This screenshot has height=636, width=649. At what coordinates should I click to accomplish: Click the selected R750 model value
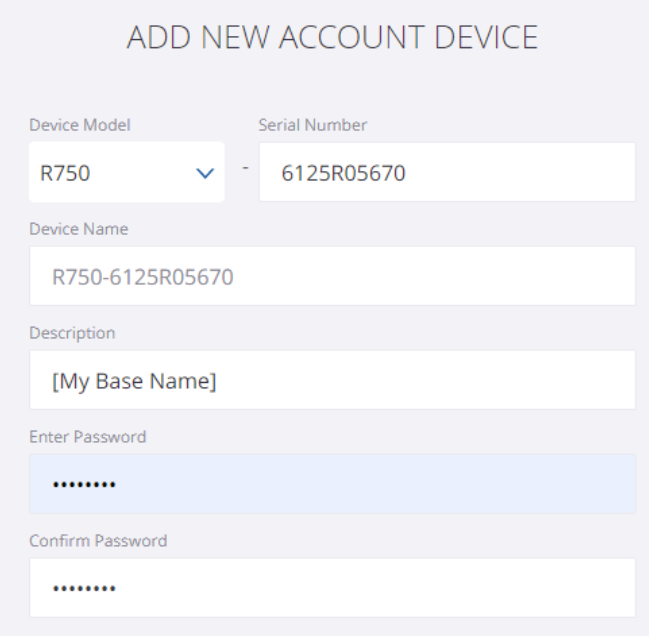[65, 174]
